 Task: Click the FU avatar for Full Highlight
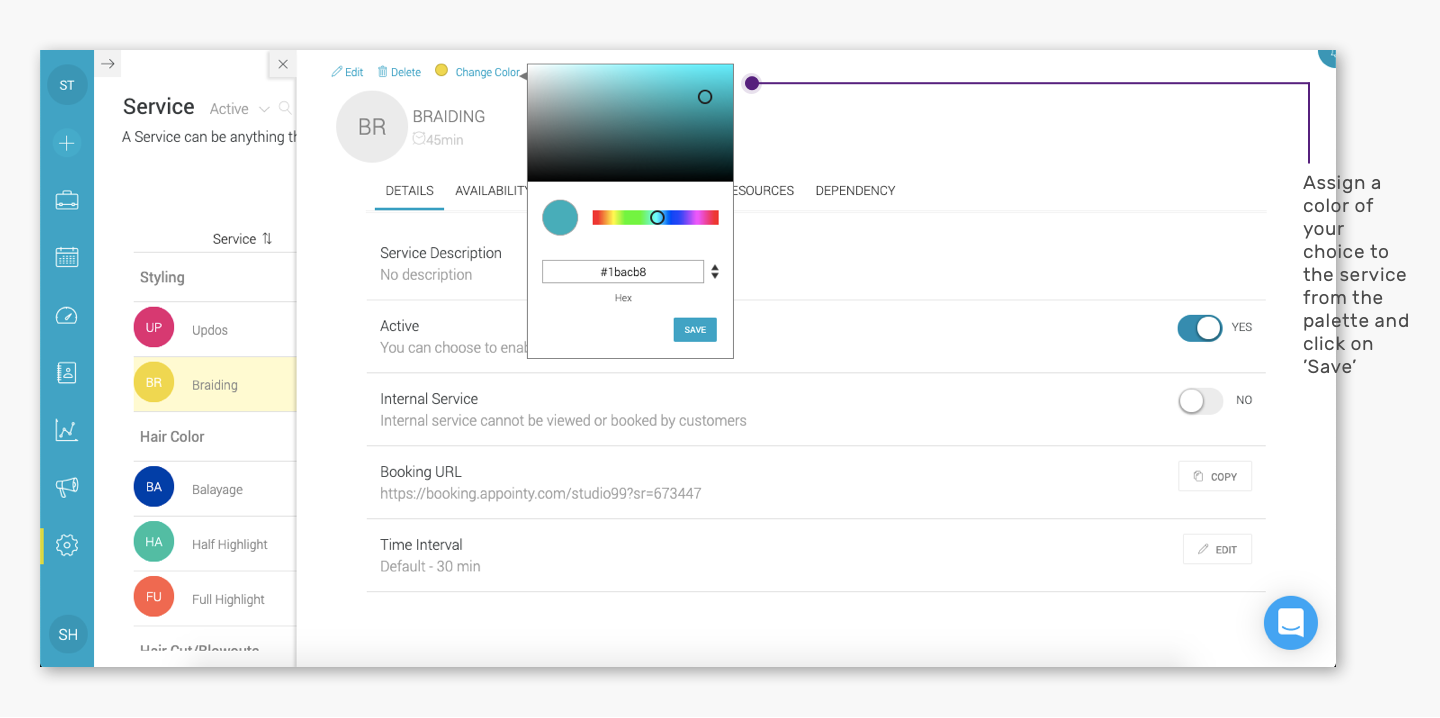tap(154, 597)
